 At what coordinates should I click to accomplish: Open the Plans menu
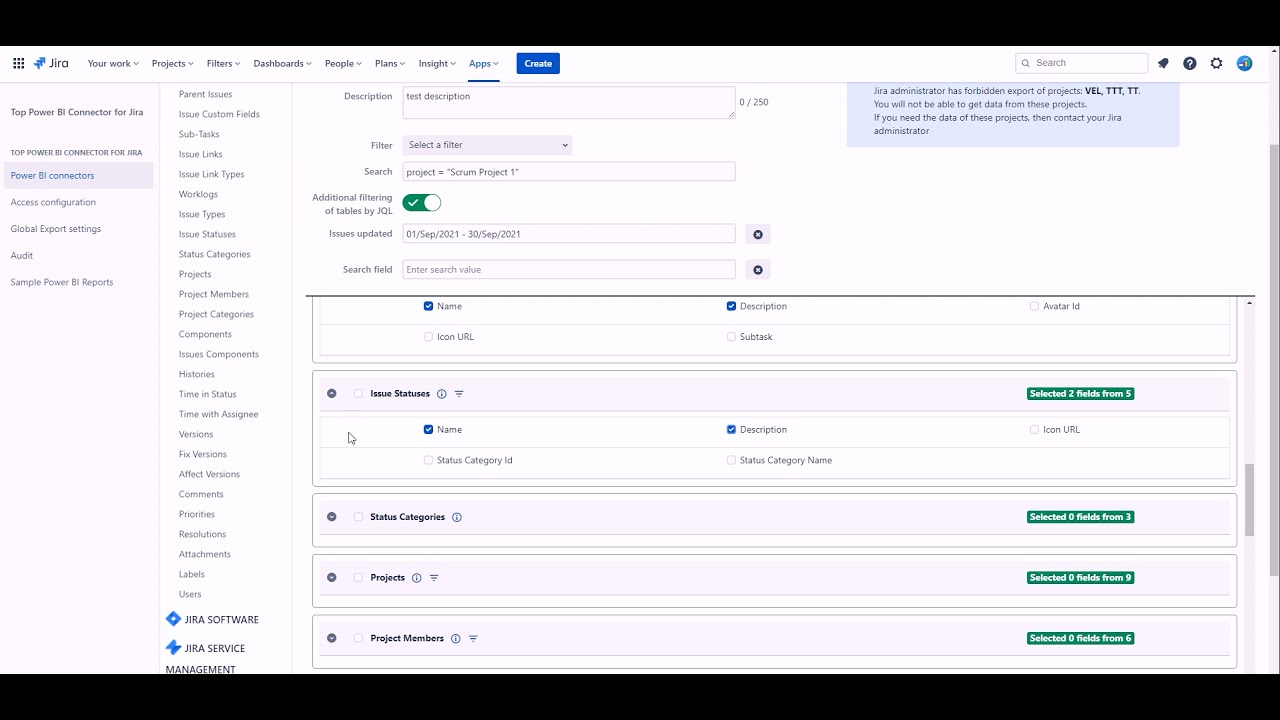pos(390,63)
